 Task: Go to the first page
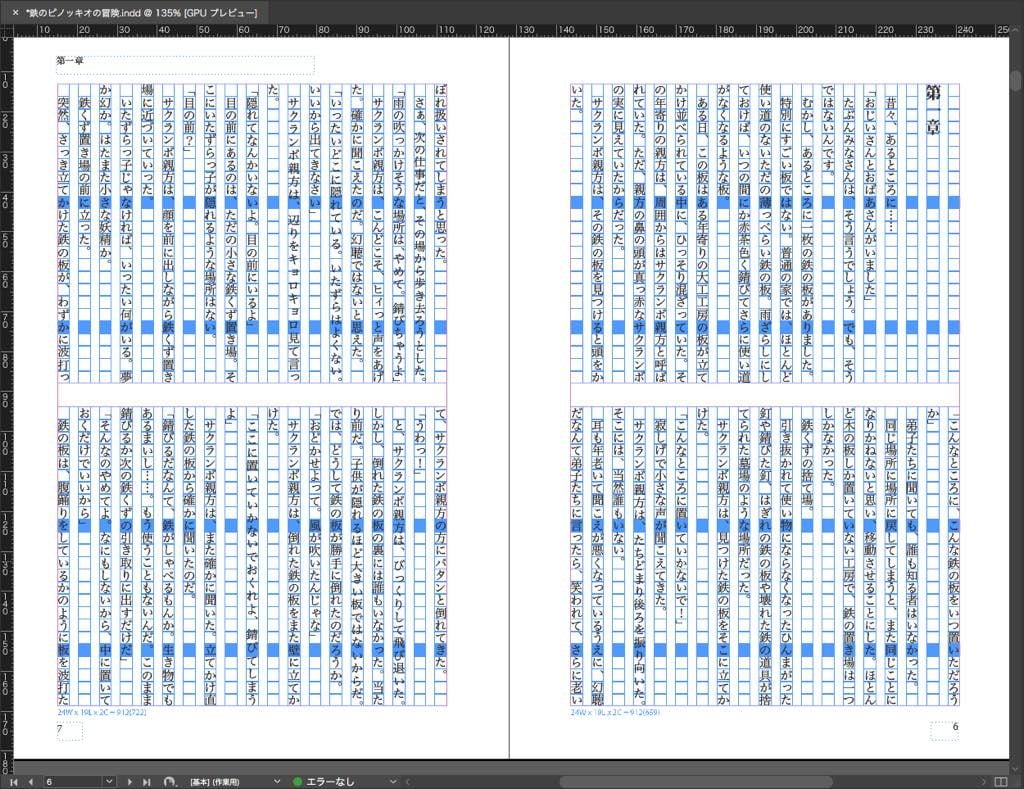[14, 782]
